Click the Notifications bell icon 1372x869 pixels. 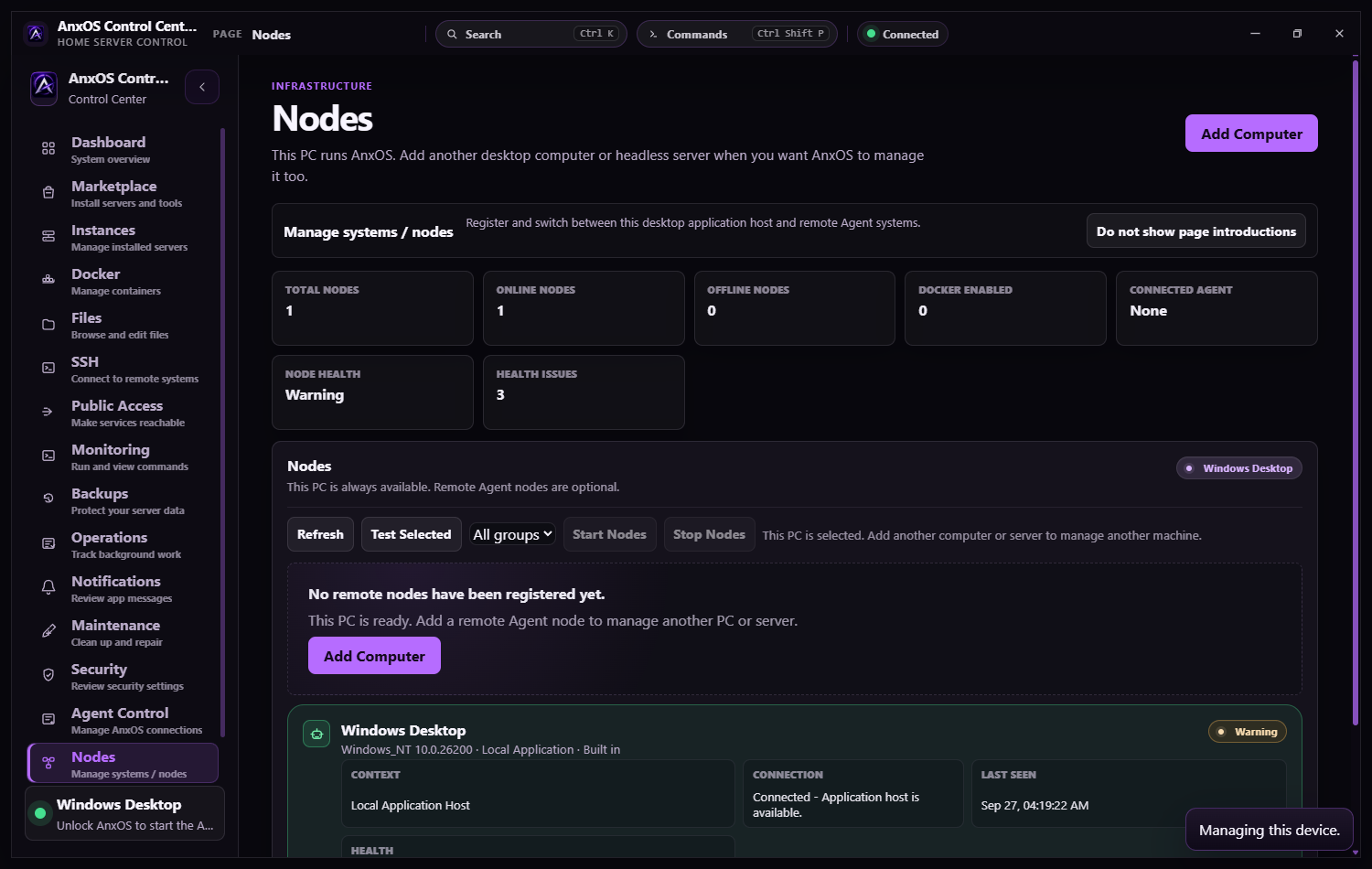pyautogui.click(x=48, y=587)
